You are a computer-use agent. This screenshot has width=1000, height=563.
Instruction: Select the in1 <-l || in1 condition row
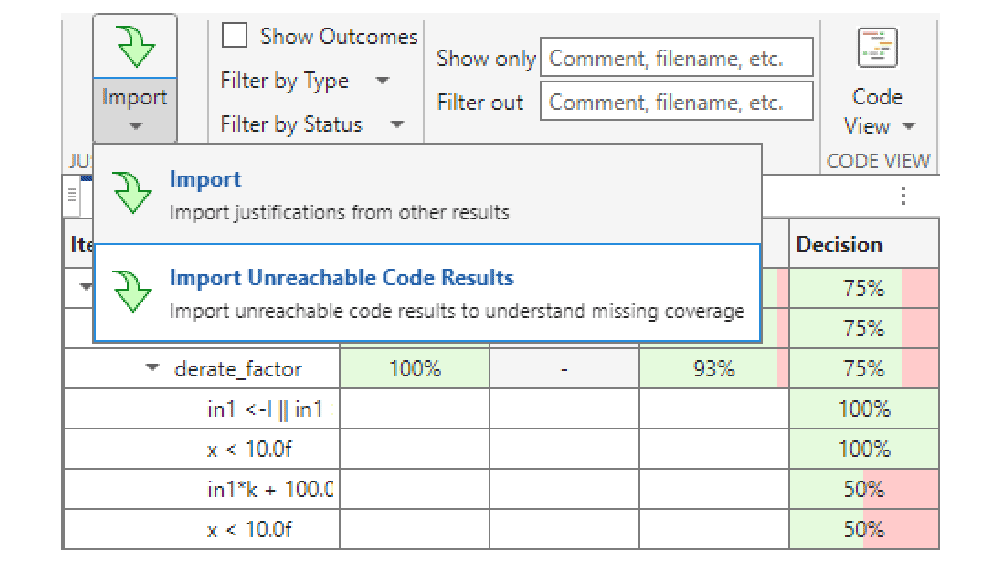click(269, 409)
